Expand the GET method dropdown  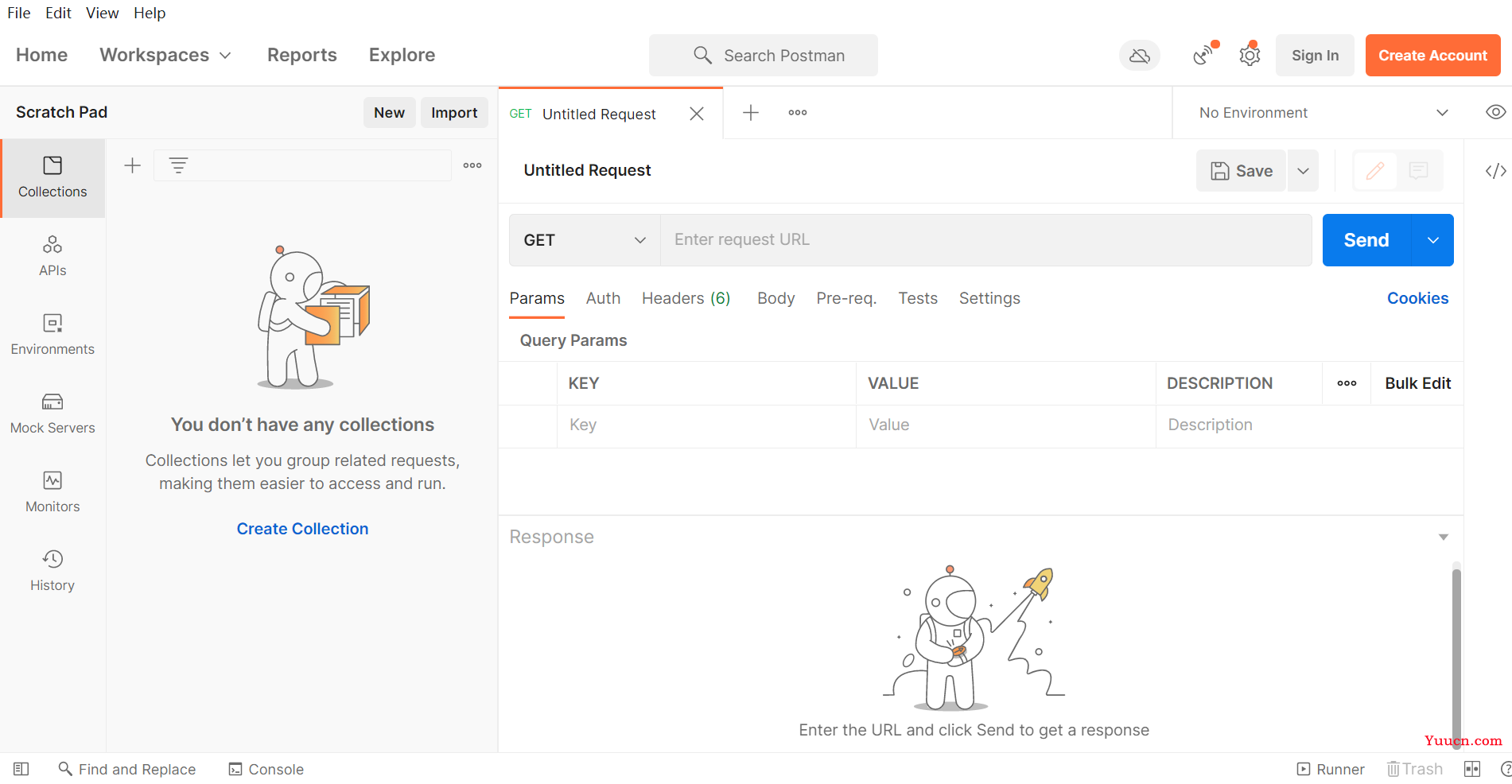coord(585,240)
